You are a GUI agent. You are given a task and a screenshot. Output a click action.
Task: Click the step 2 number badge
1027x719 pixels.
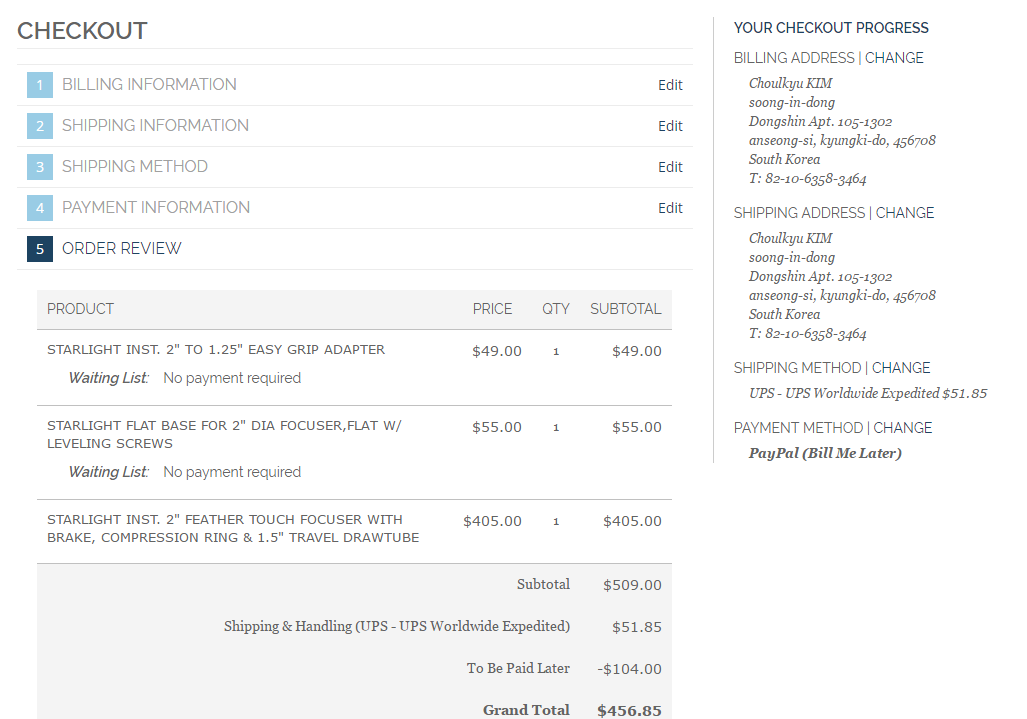[40, 126]
